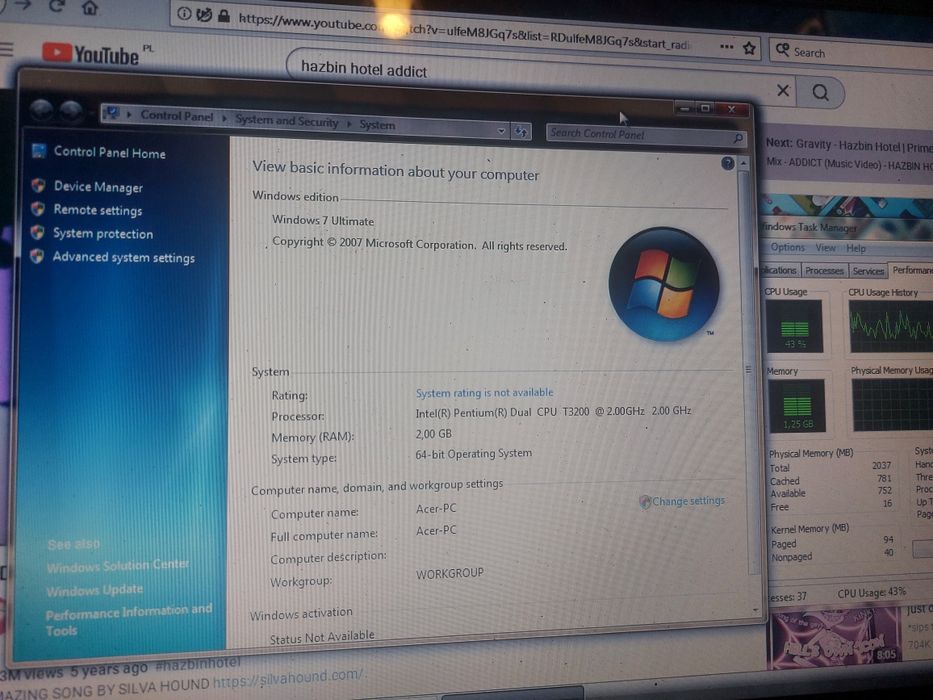This screenshot has height=700, width=933.
Task: Click the System protection shield icon
Action: (37, 232)
